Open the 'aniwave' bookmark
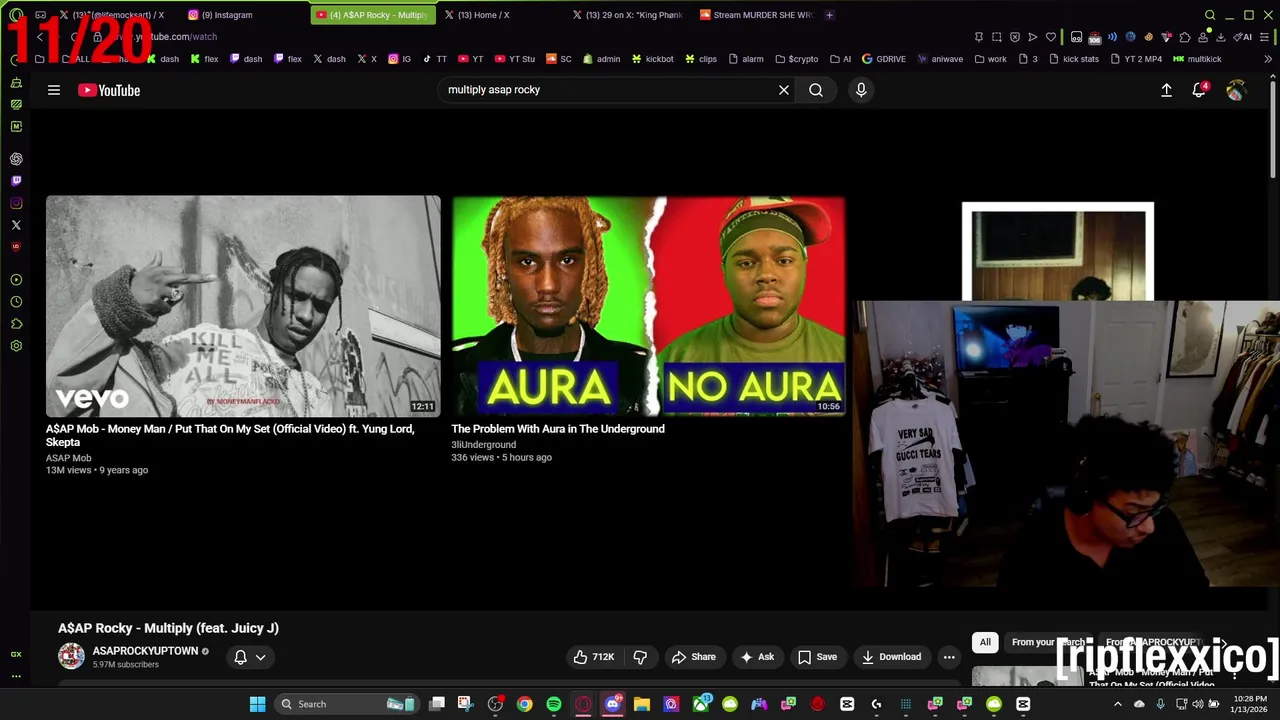The width and height of the screenshot is (1280, 720). click(939, 59)
